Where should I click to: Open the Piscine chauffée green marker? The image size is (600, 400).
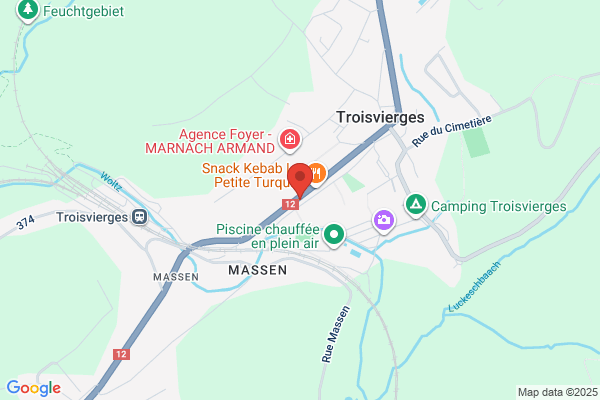tap(334, 235)
